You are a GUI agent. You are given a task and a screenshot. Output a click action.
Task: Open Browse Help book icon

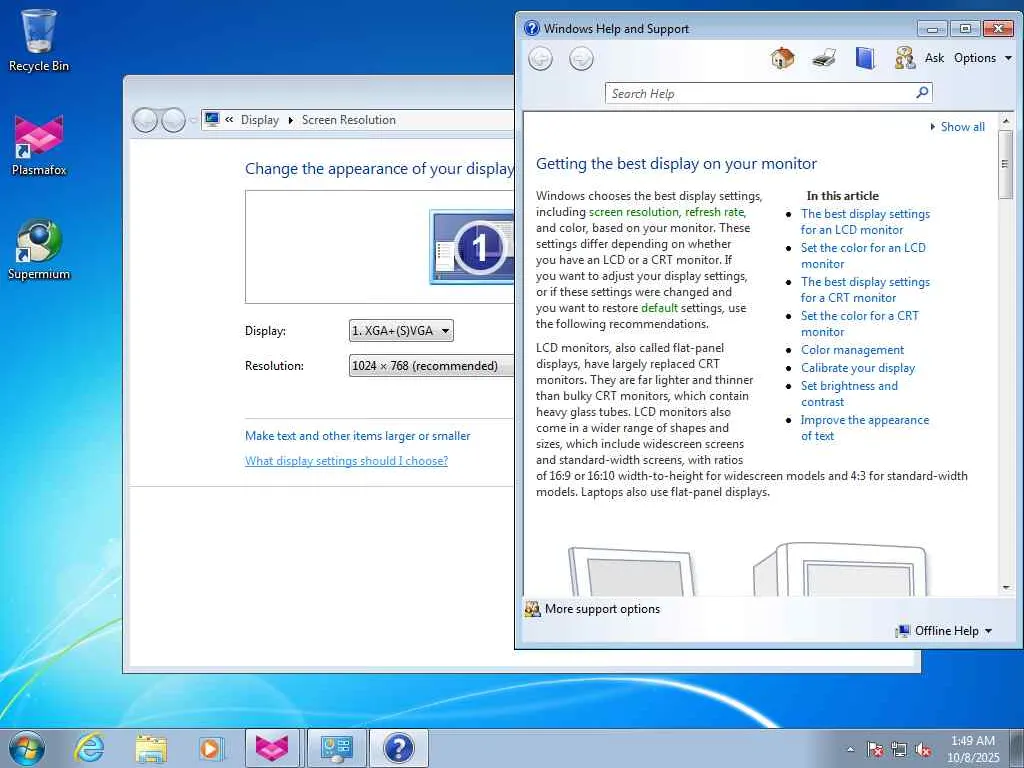click(865, 59)
